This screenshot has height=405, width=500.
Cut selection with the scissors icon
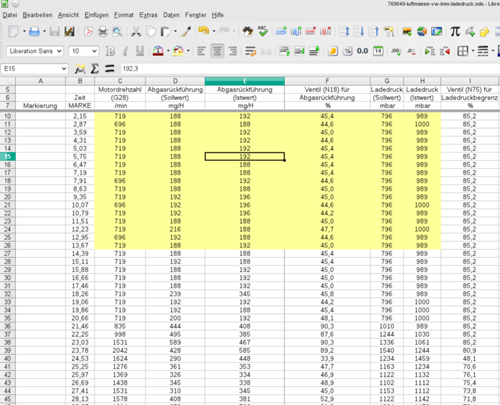click(136, 32)
